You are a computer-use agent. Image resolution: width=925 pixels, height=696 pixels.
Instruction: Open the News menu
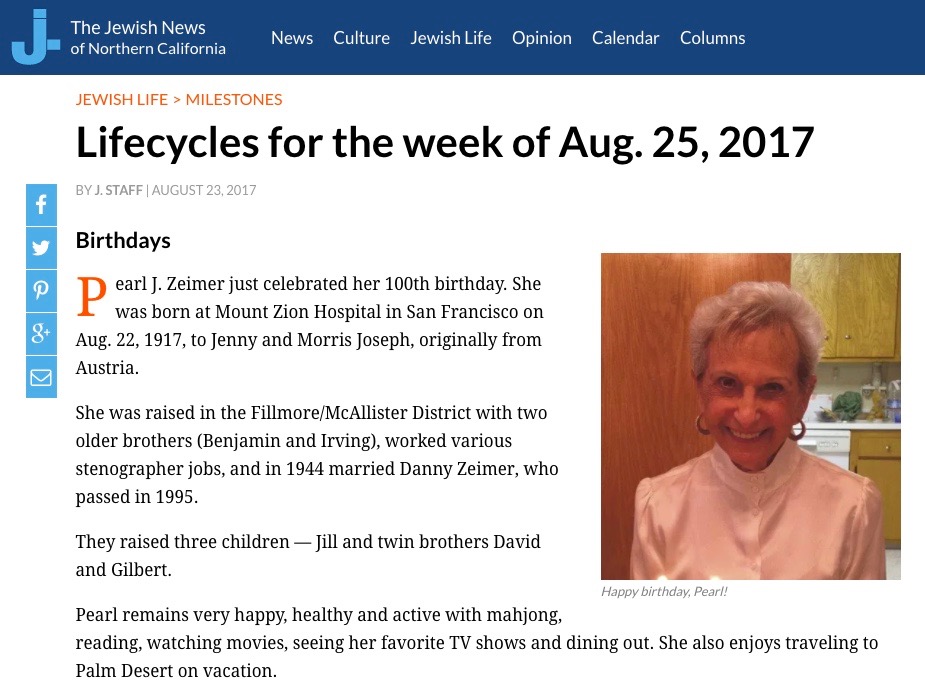(292, 38)
